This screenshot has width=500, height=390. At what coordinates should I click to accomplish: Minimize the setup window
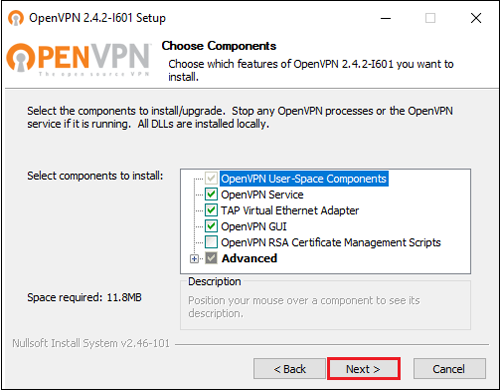[386, 18]
